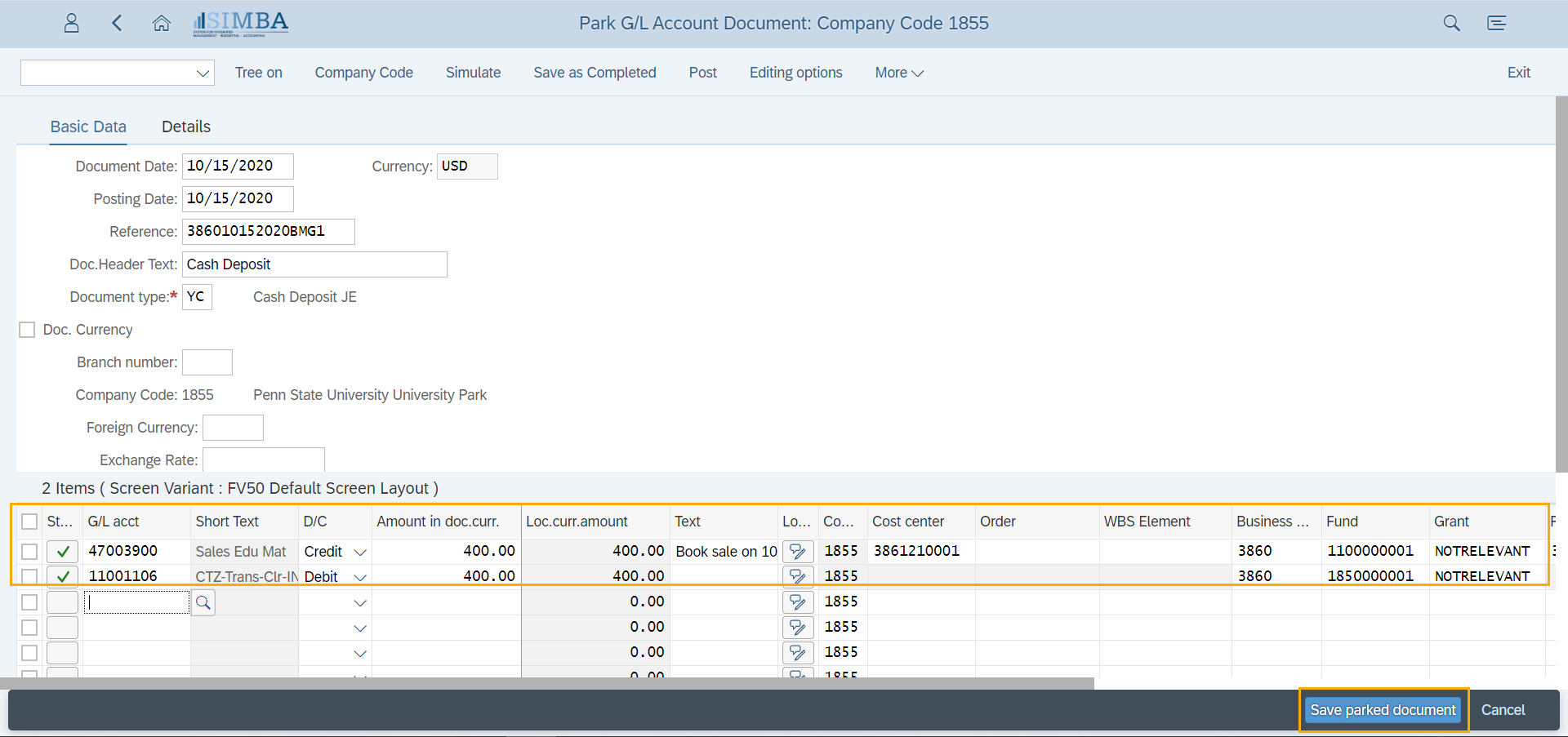The height and width of the screenshot is (737, 1568).
Task: Open D/C dropdown in third empty row
Action: tap(359, 653)
